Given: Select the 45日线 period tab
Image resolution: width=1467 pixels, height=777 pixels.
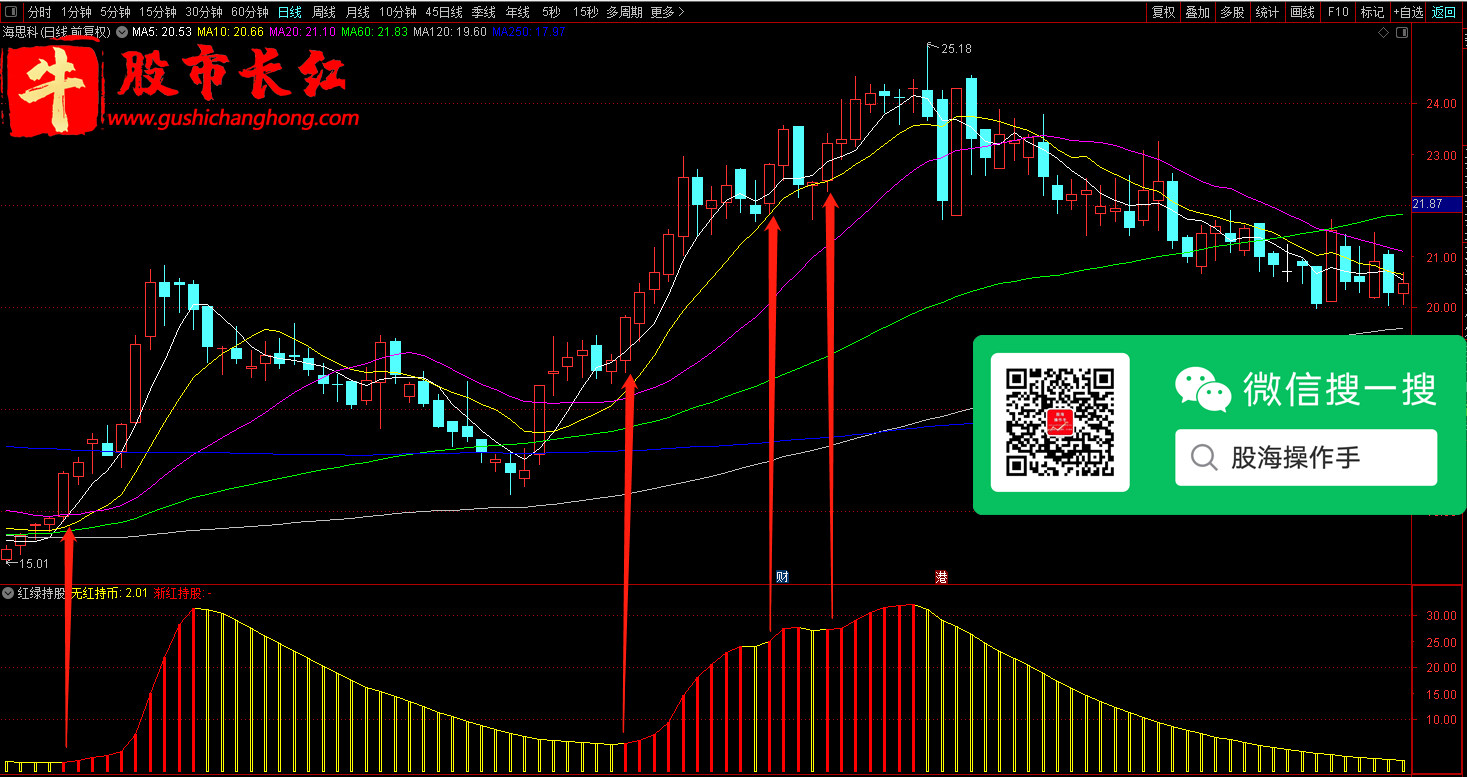Looking at the screenshot, I should [x=444, y=12].
